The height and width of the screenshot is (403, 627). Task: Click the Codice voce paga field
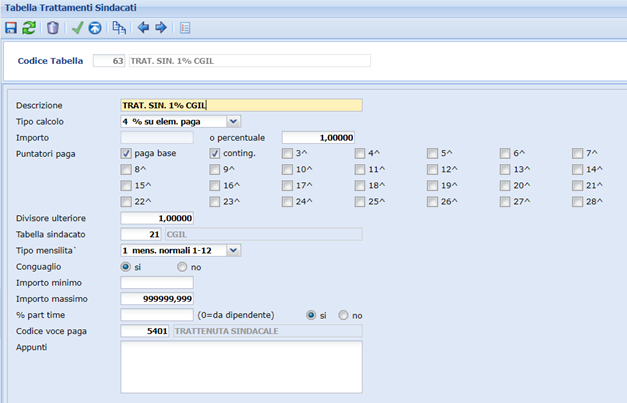145,331
